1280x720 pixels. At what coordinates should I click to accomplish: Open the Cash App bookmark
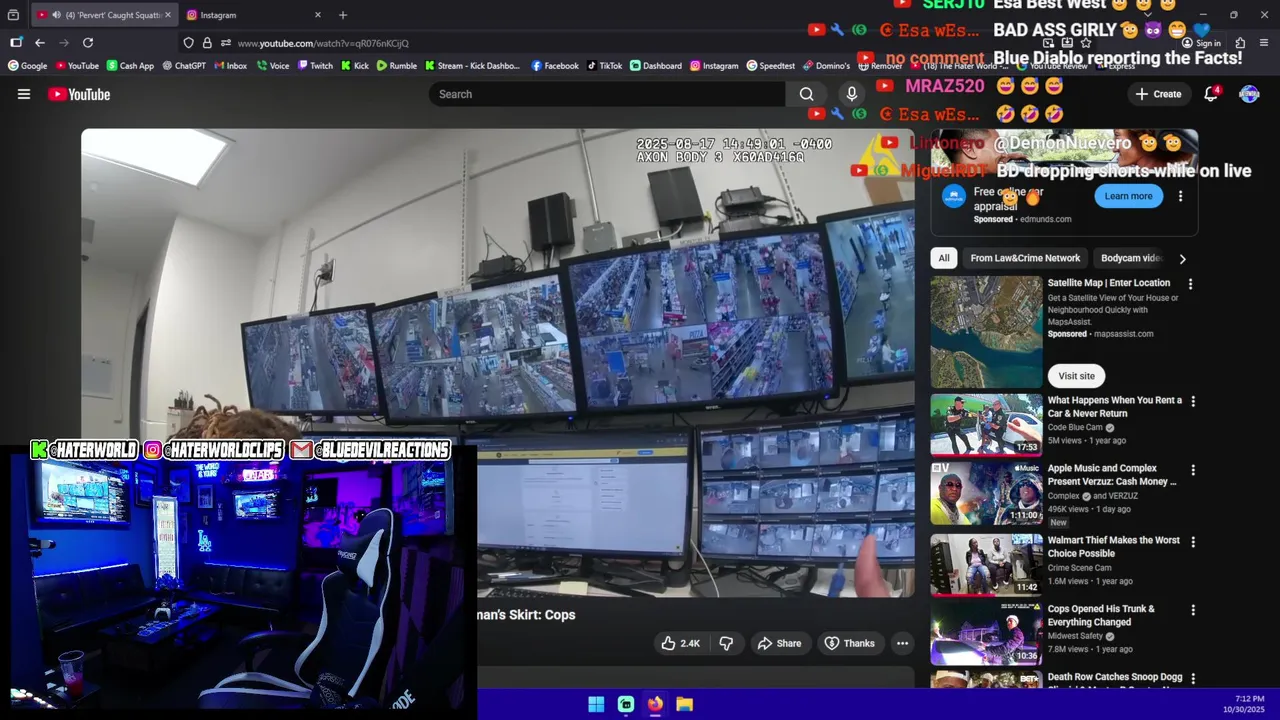coord(130,66)
